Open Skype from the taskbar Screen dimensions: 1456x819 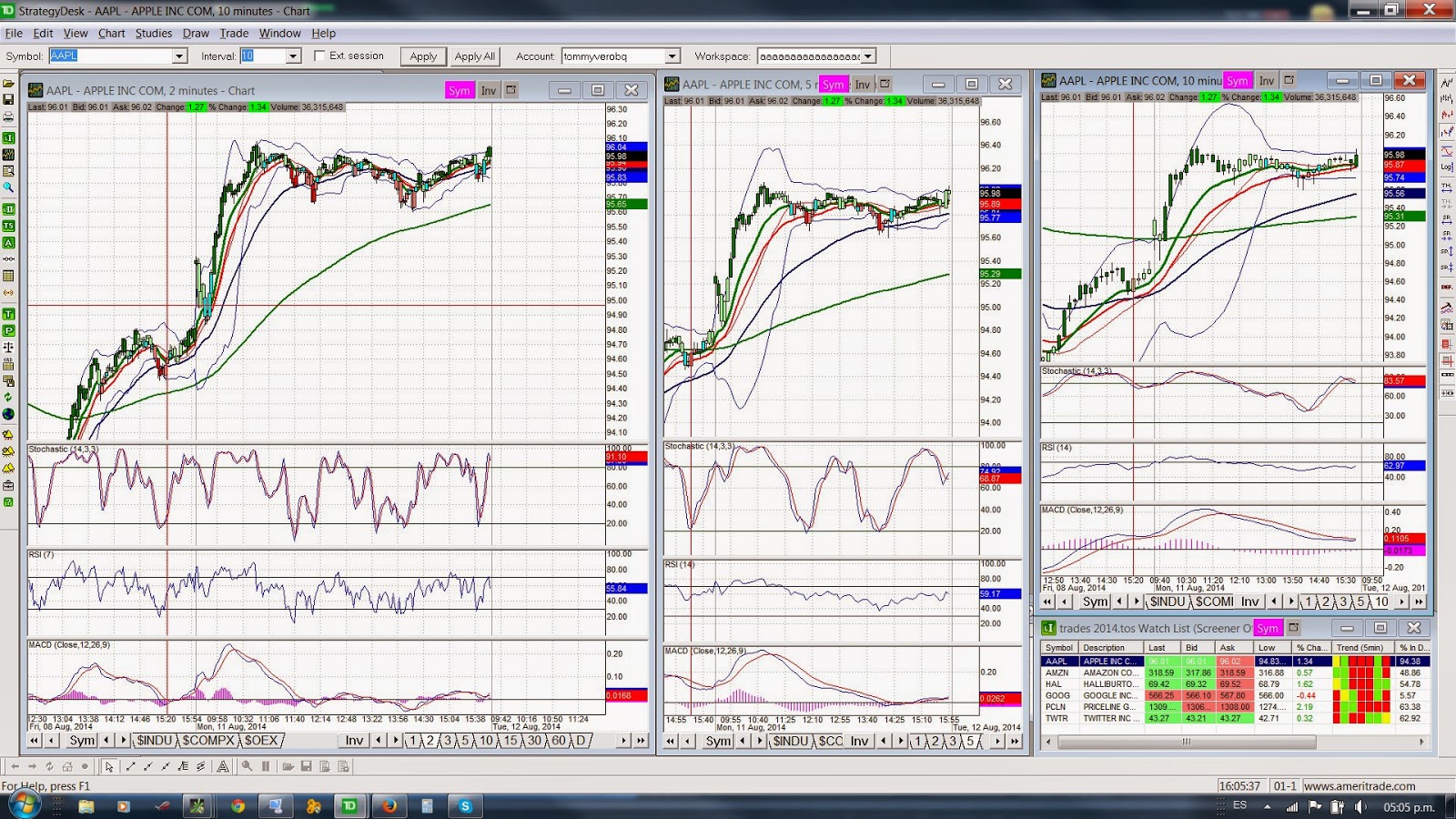point(465,805)
